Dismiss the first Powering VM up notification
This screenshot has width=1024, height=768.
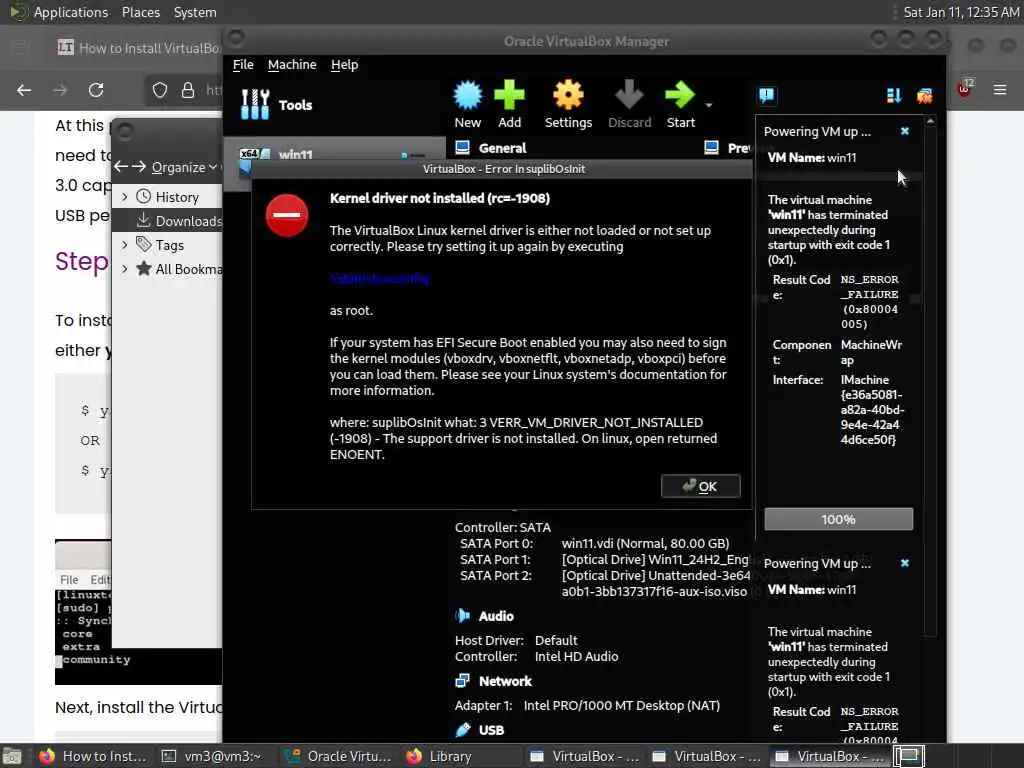(904, 131)
